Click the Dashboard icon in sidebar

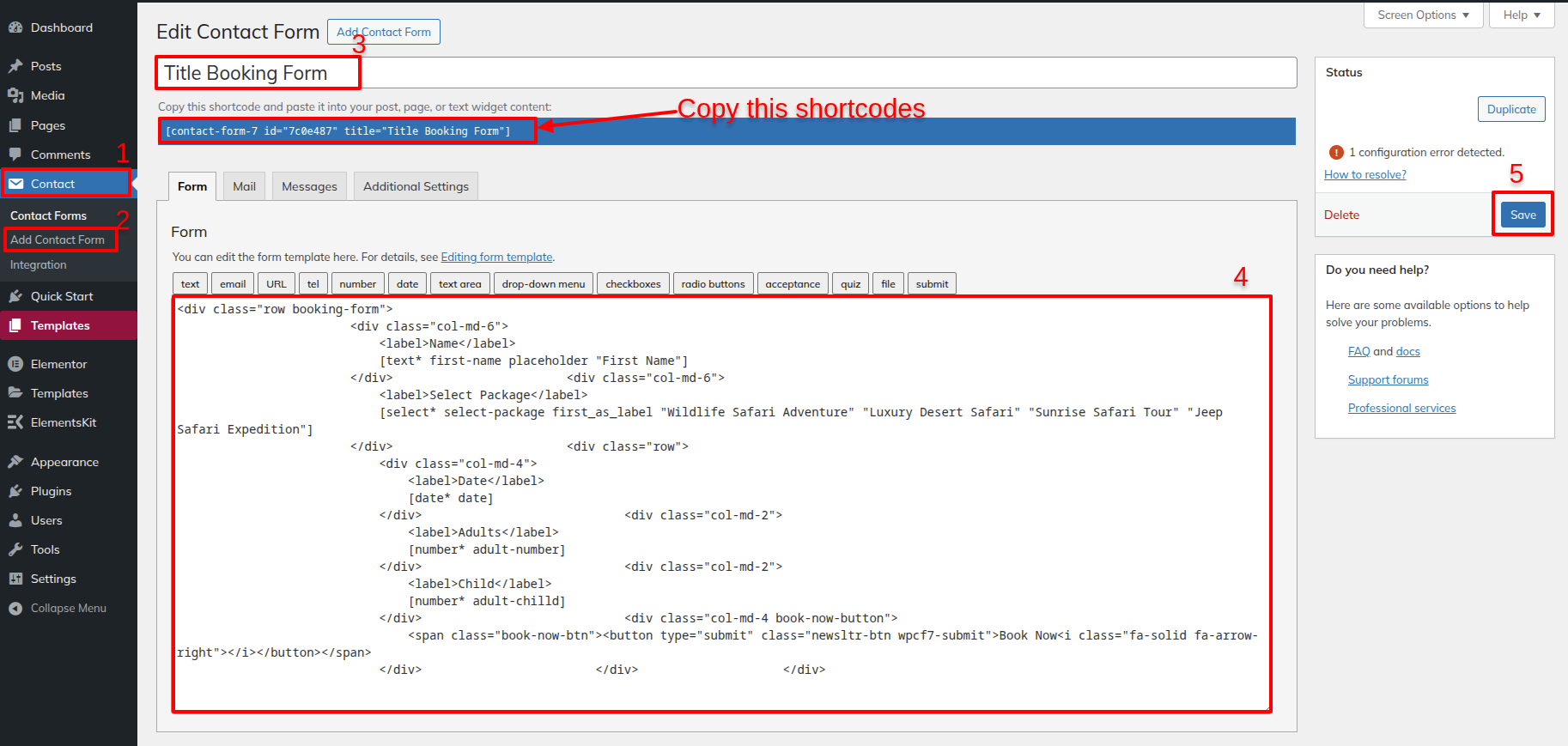(x=15, y=27)
